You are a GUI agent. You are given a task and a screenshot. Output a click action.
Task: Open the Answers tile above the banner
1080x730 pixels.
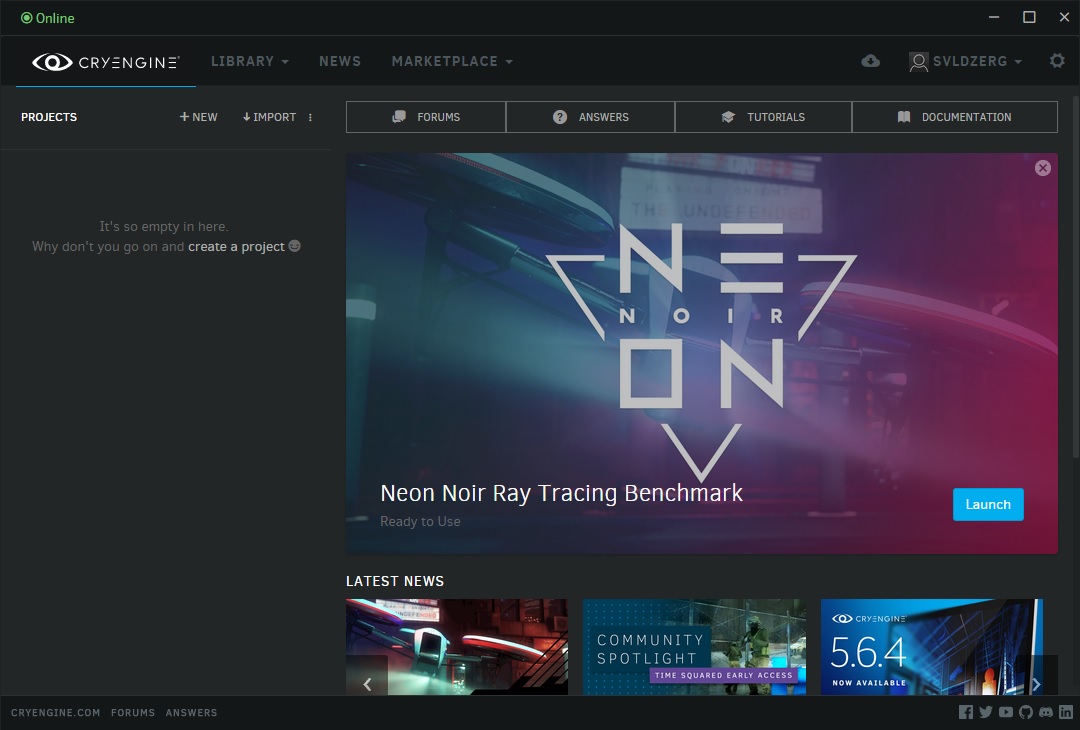coord(590,117)
